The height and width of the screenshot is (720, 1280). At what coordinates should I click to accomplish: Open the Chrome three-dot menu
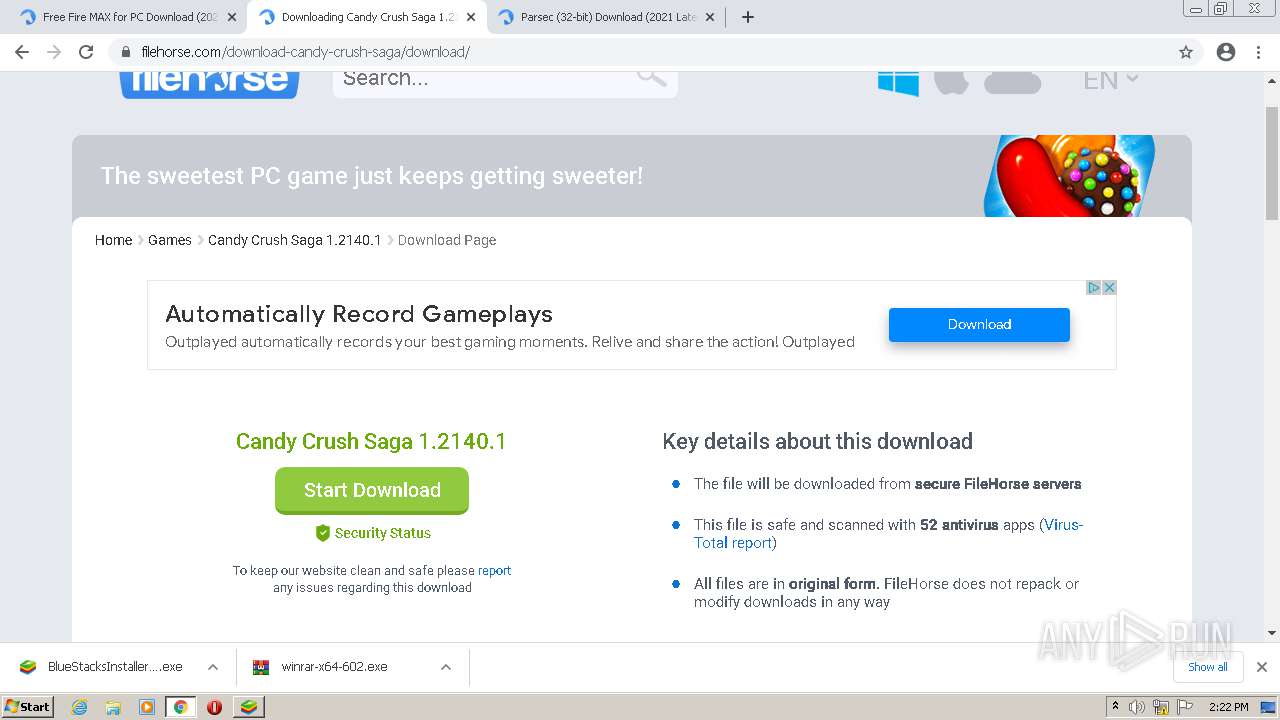[x=1260, y=52]
